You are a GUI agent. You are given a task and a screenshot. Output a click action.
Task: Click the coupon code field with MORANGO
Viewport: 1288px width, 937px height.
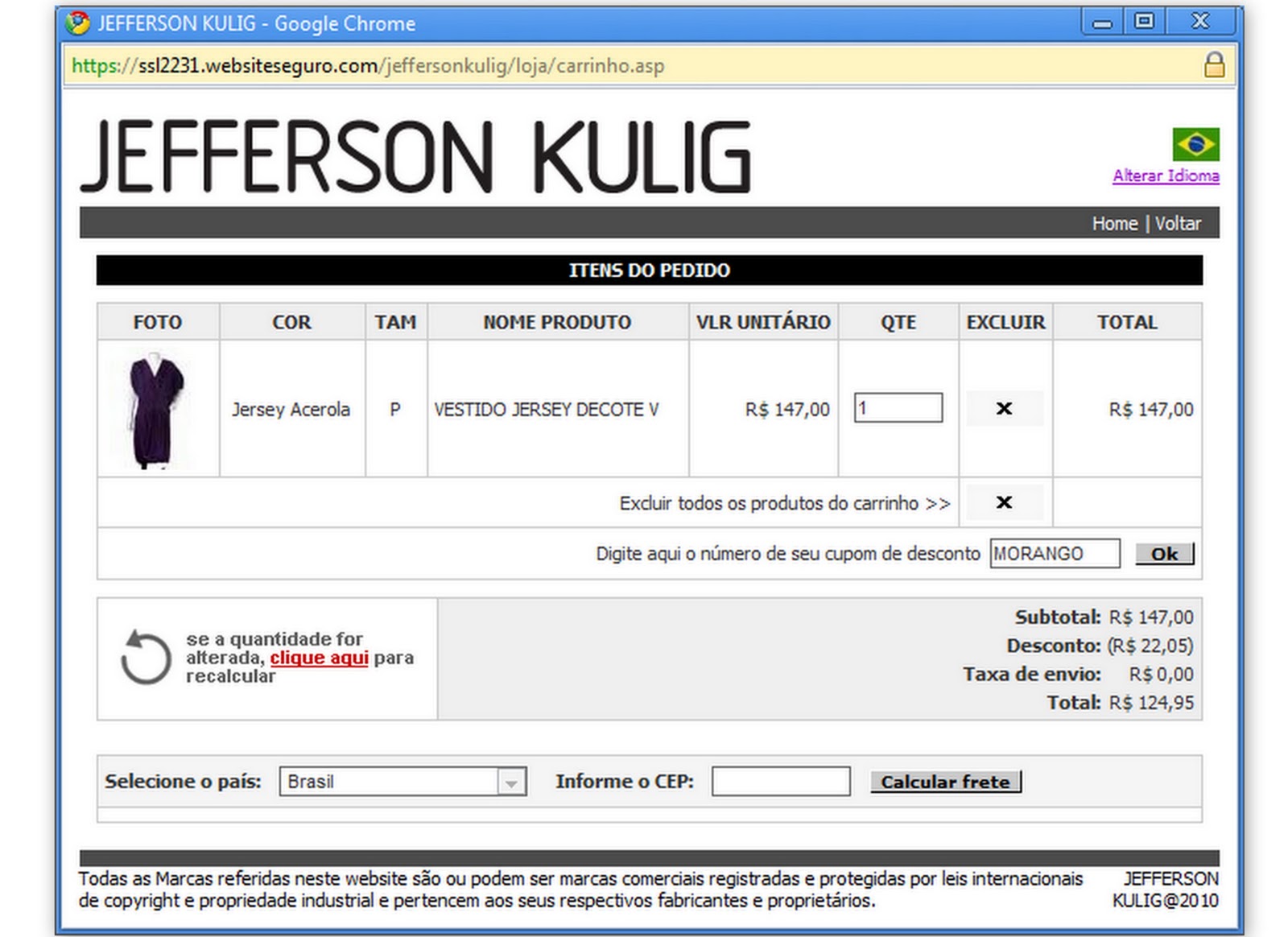[x=1055, y=554]
